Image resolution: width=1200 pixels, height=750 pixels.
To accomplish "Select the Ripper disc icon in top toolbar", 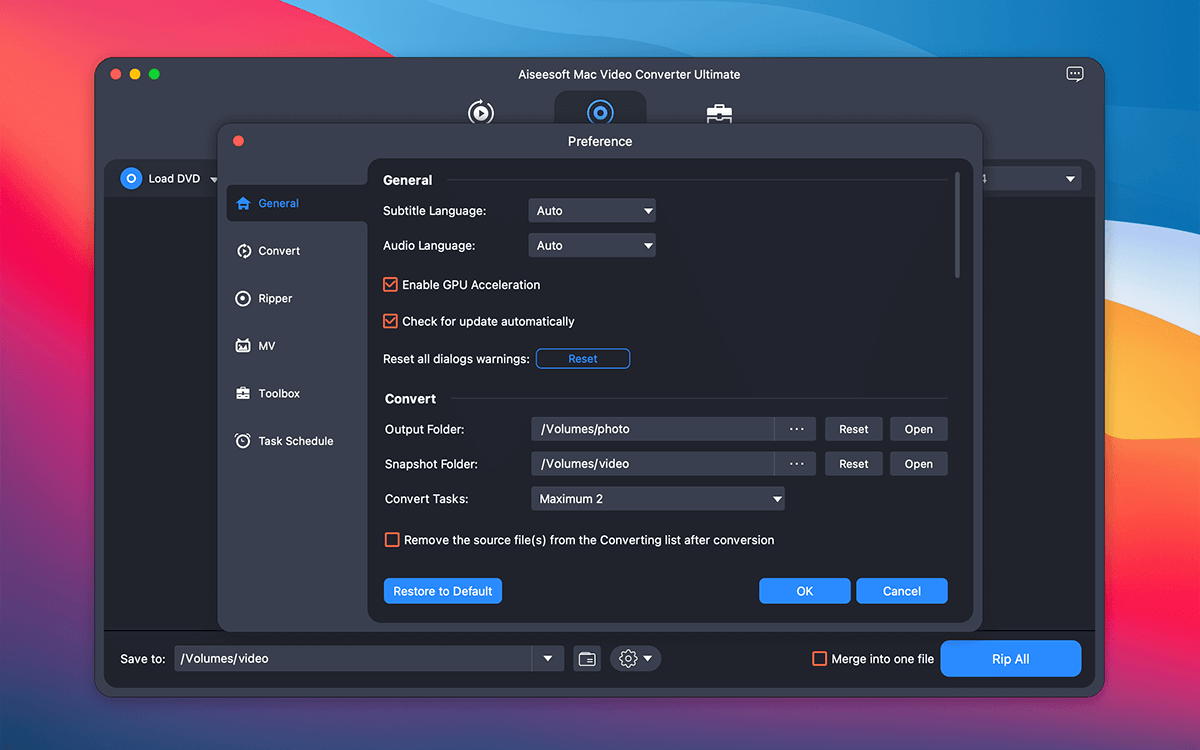I will (600, 112).
